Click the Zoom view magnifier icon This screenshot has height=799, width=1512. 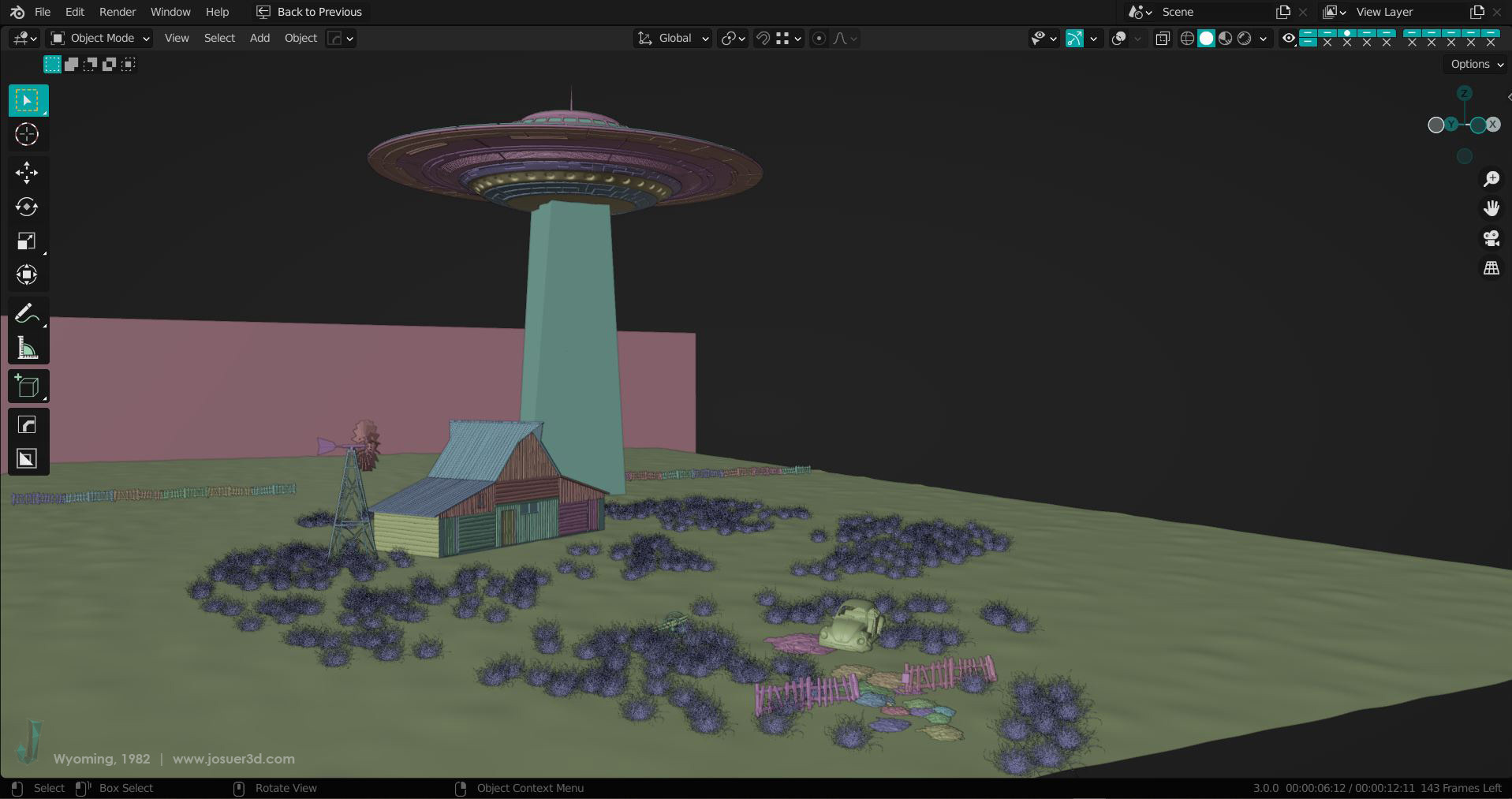(x=1491, y=179)
